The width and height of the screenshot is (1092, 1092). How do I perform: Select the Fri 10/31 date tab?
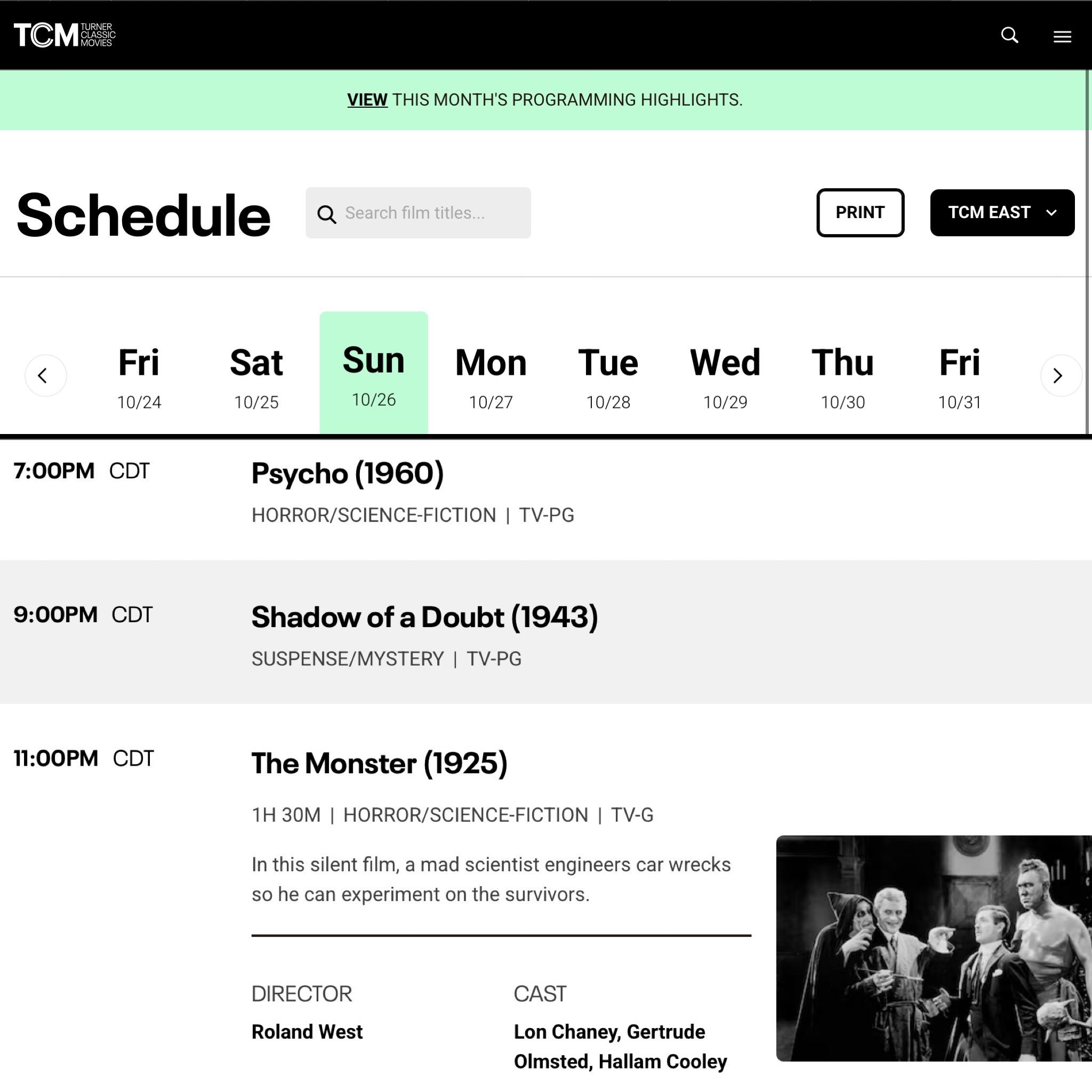coord(959,375)
